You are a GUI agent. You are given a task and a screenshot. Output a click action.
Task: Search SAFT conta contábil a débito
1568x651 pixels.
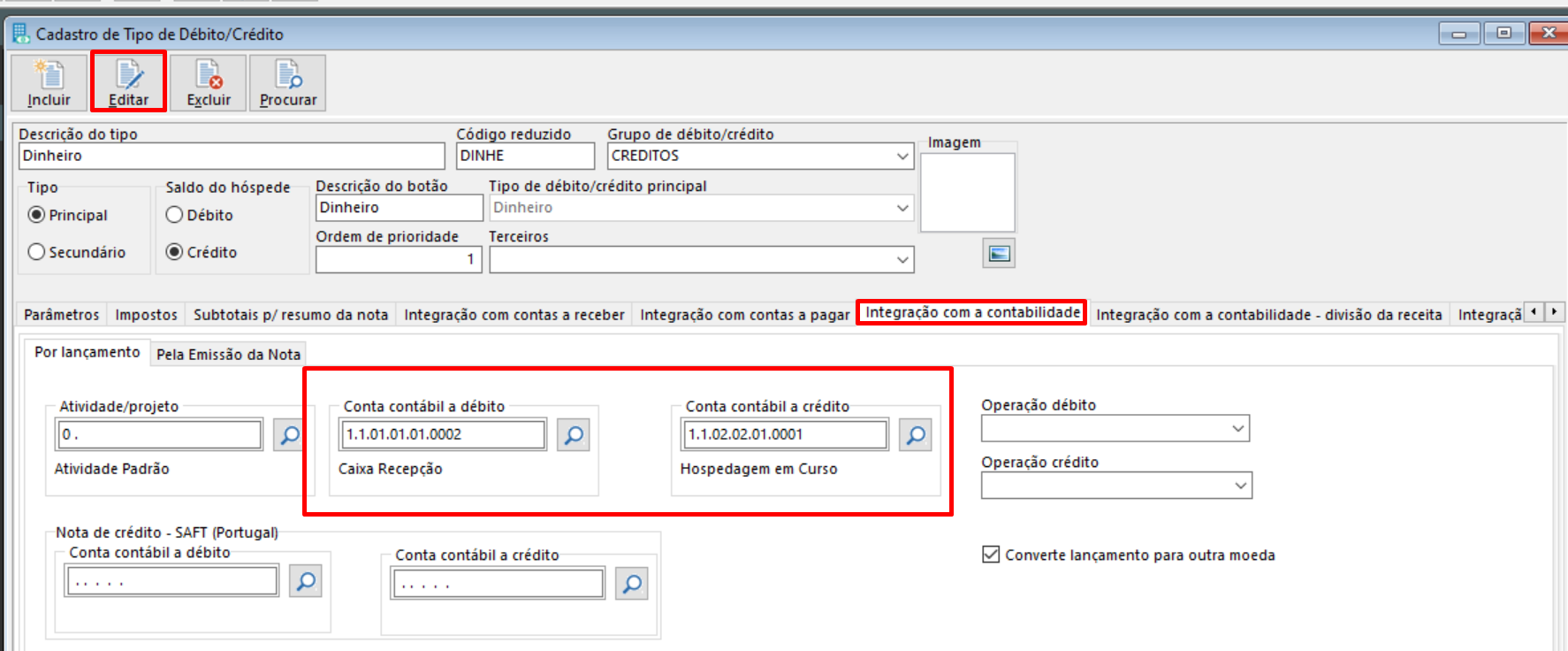(305, 581)
